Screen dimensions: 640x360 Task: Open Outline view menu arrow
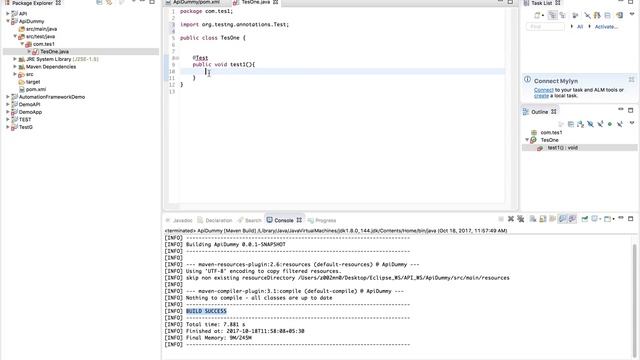click(632, 123)
